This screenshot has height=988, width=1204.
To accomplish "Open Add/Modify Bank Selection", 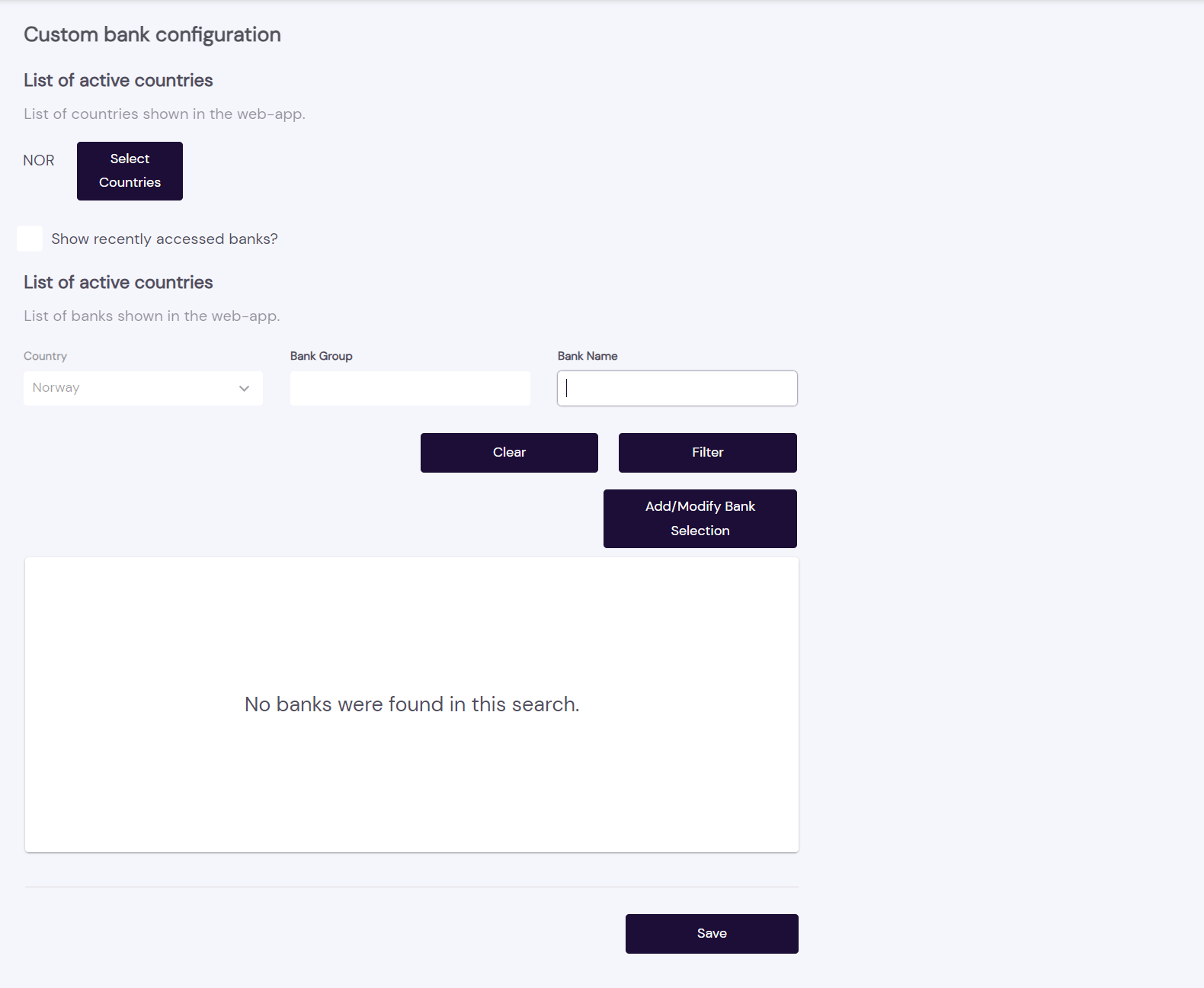I will [x=700, y=518].
